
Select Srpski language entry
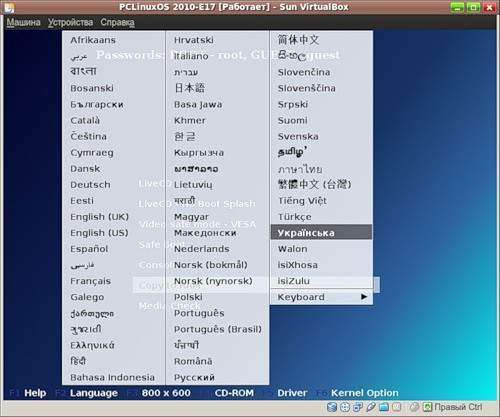[x=293, y=104]
